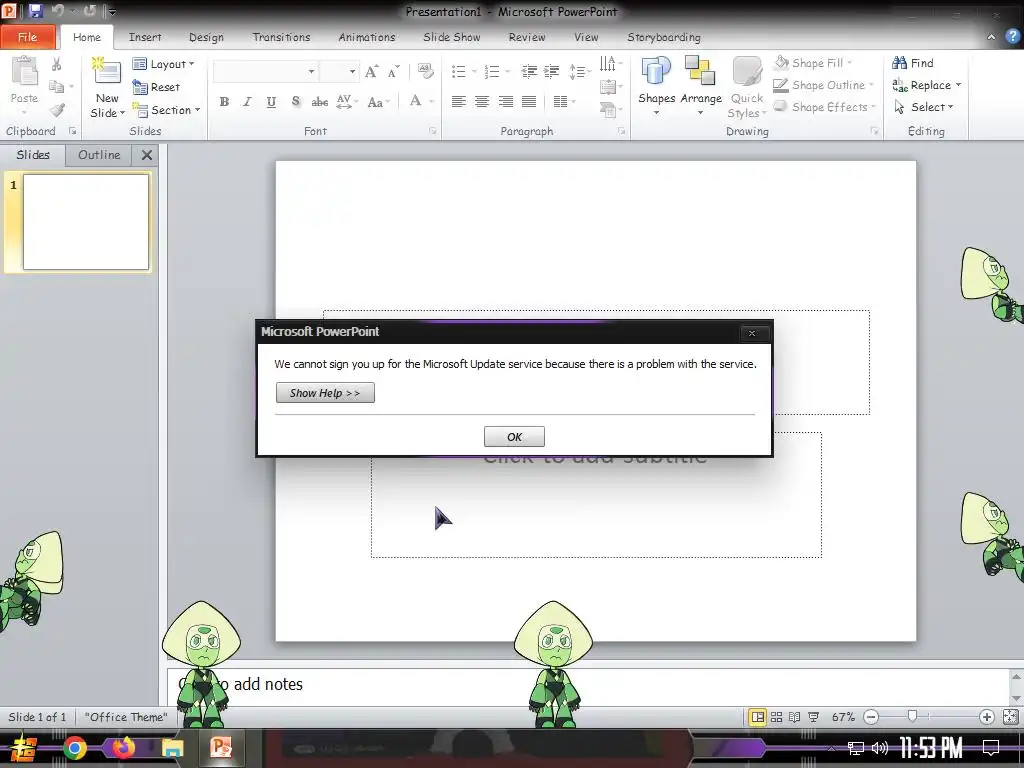1024x768 pixels.
Task: Switch to the Outline pane tab
Action: 99,155
